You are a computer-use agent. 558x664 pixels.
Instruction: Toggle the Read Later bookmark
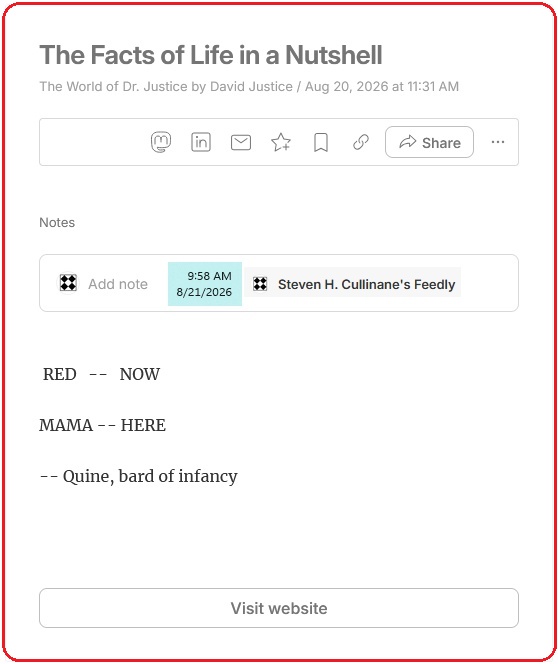click(321, 142)
